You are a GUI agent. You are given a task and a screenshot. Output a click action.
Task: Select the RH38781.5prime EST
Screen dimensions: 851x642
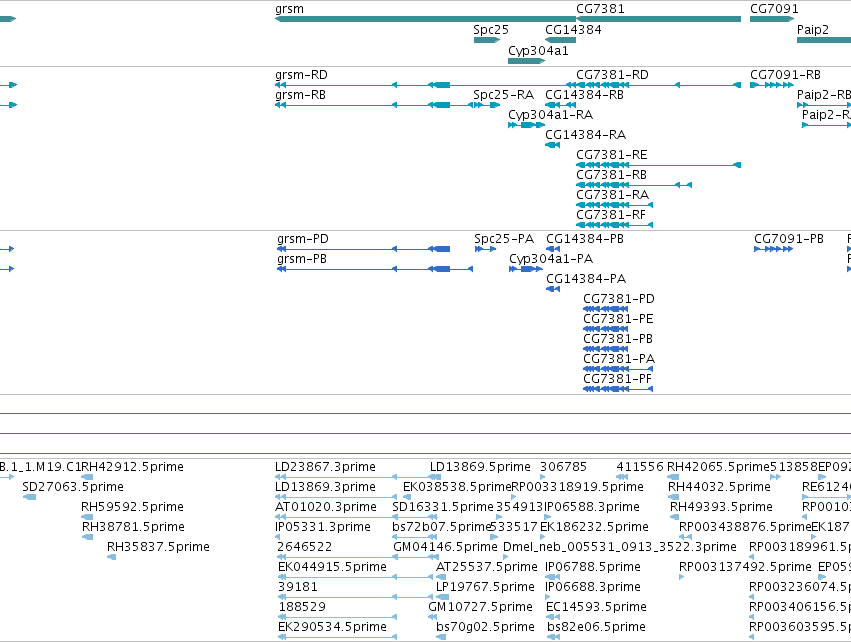[x=87, y=537]
